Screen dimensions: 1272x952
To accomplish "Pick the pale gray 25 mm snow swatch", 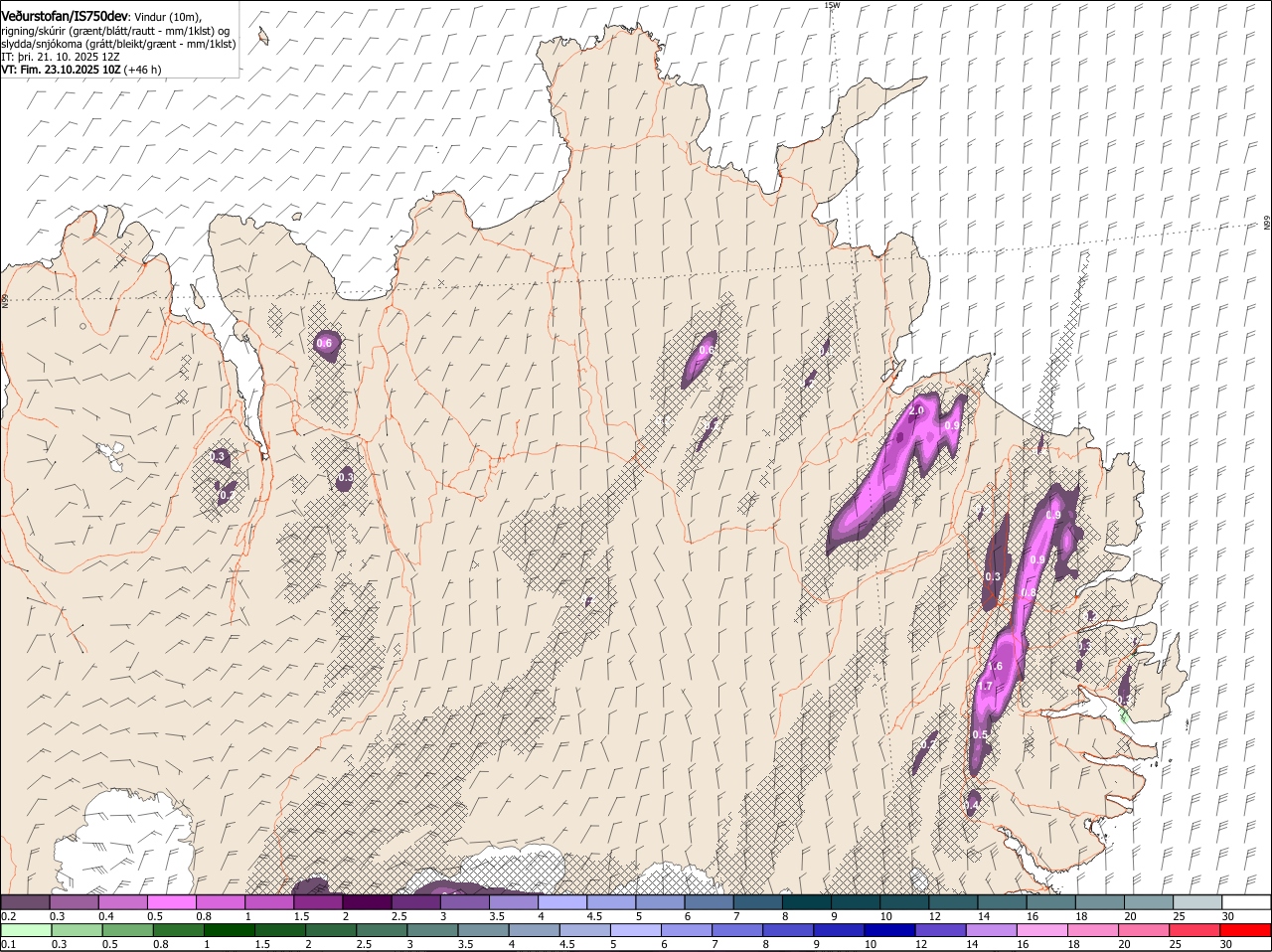I will (x=1196, y=902).
